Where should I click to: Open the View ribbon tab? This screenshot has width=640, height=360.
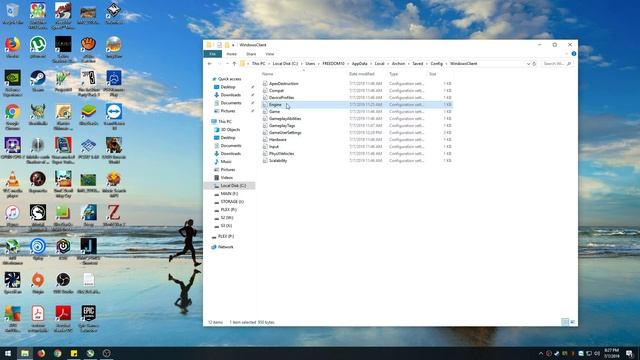269,54
